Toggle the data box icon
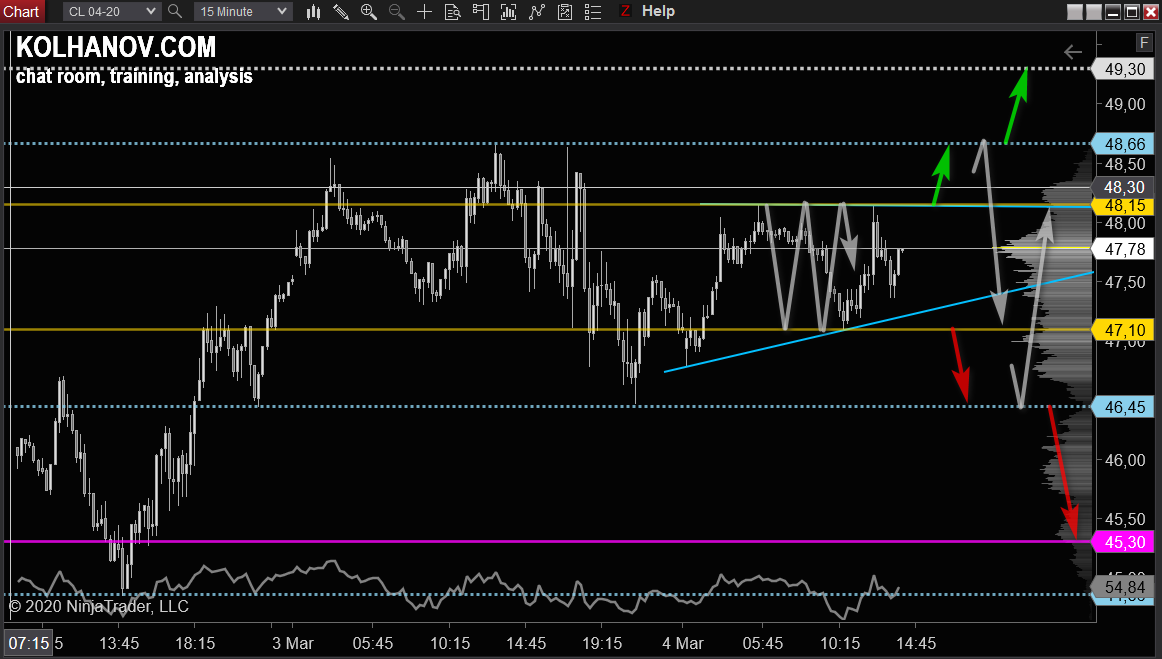1162x659 pixels. click(x=453, y=11)
